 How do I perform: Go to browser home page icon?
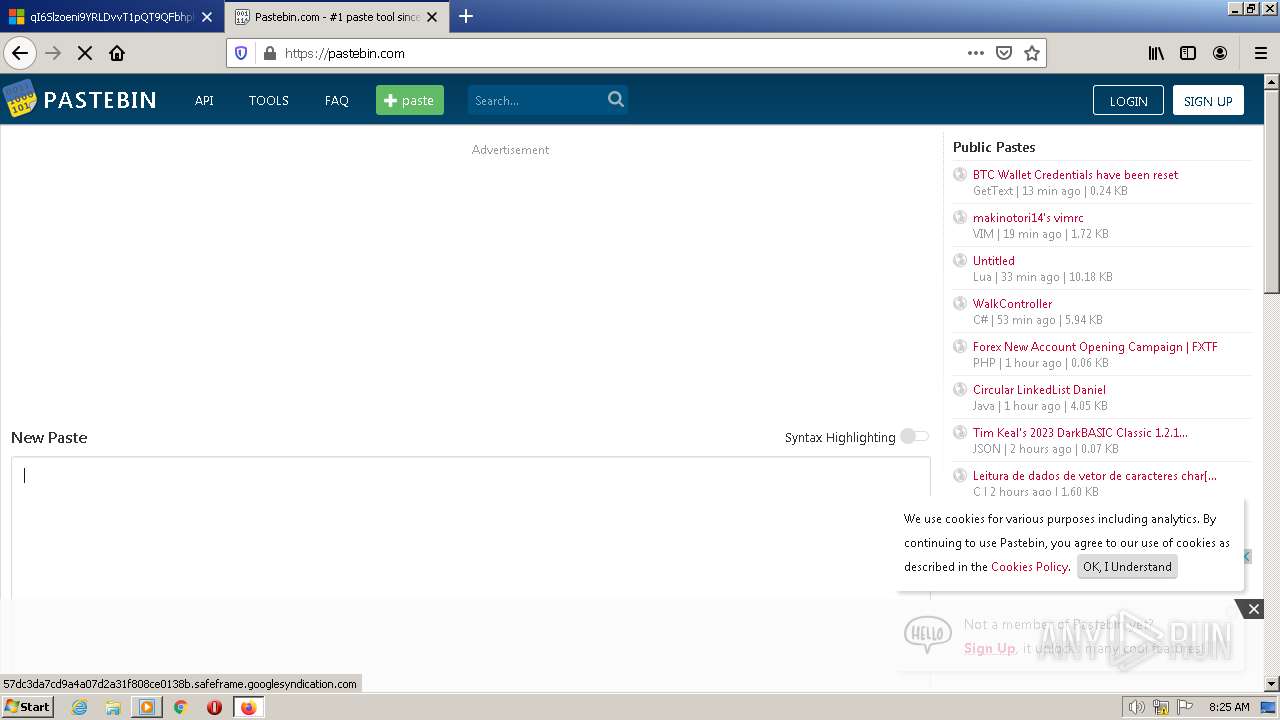tap(117, 53)
